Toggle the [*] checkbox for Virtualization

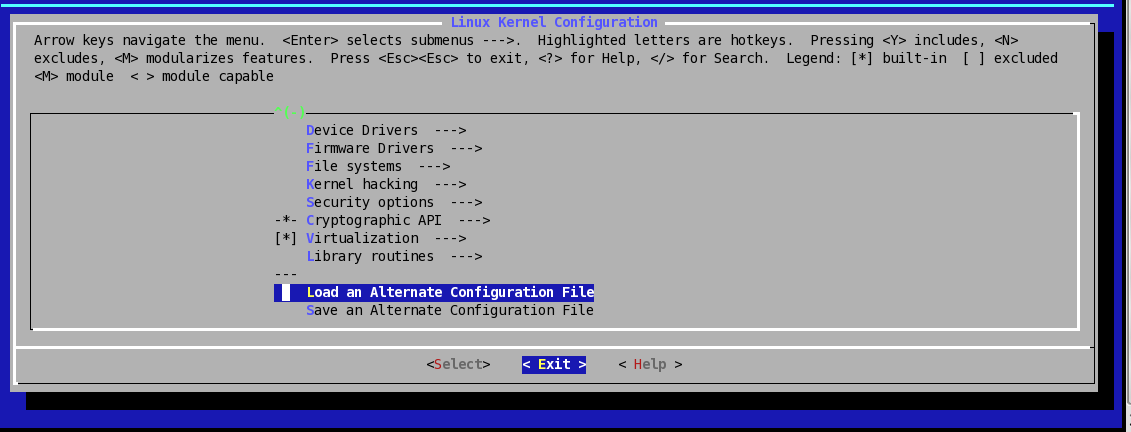click(286, 238)
